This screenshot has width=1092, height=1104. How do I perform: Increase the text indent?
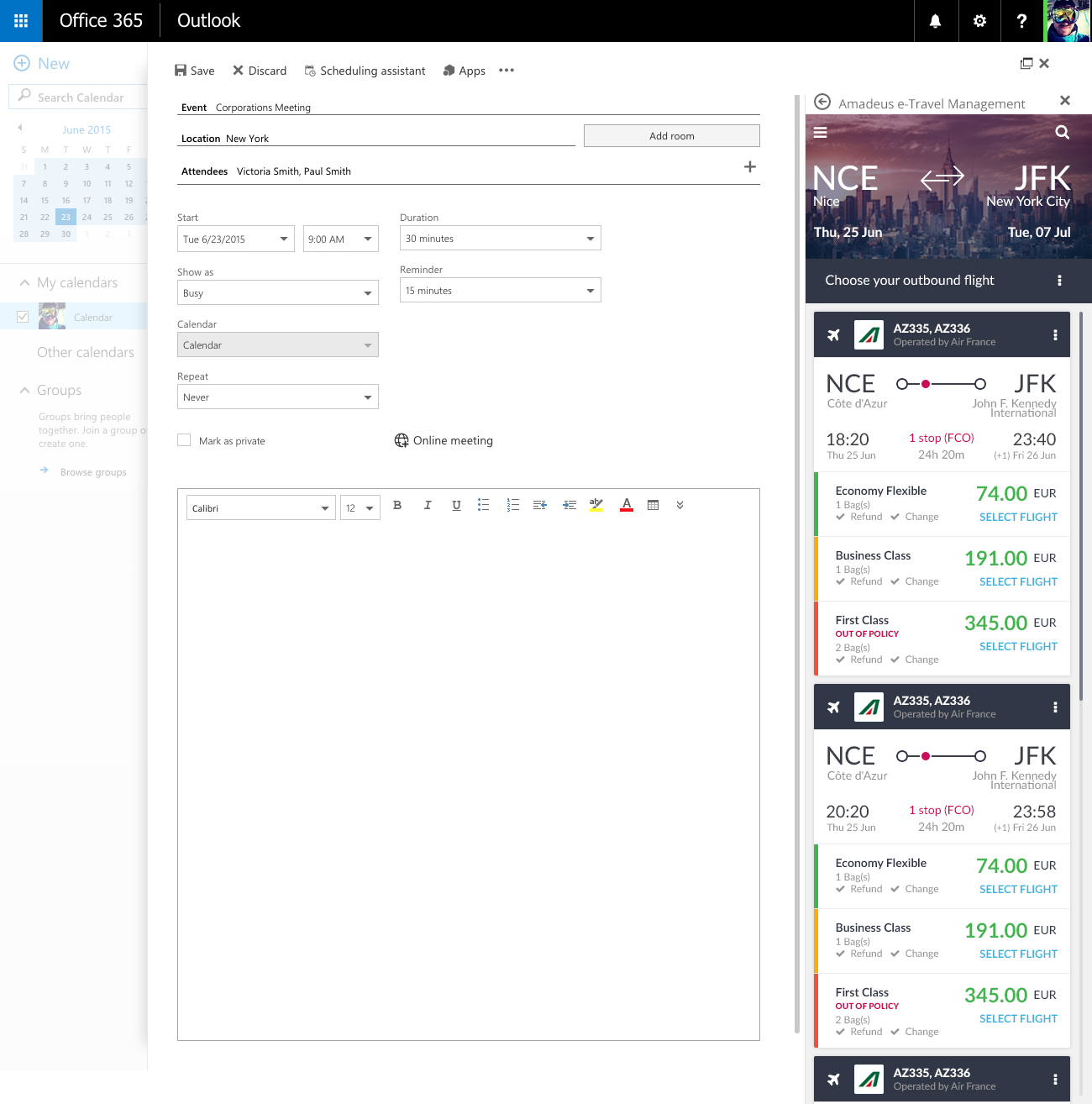(x=570, y=505)
